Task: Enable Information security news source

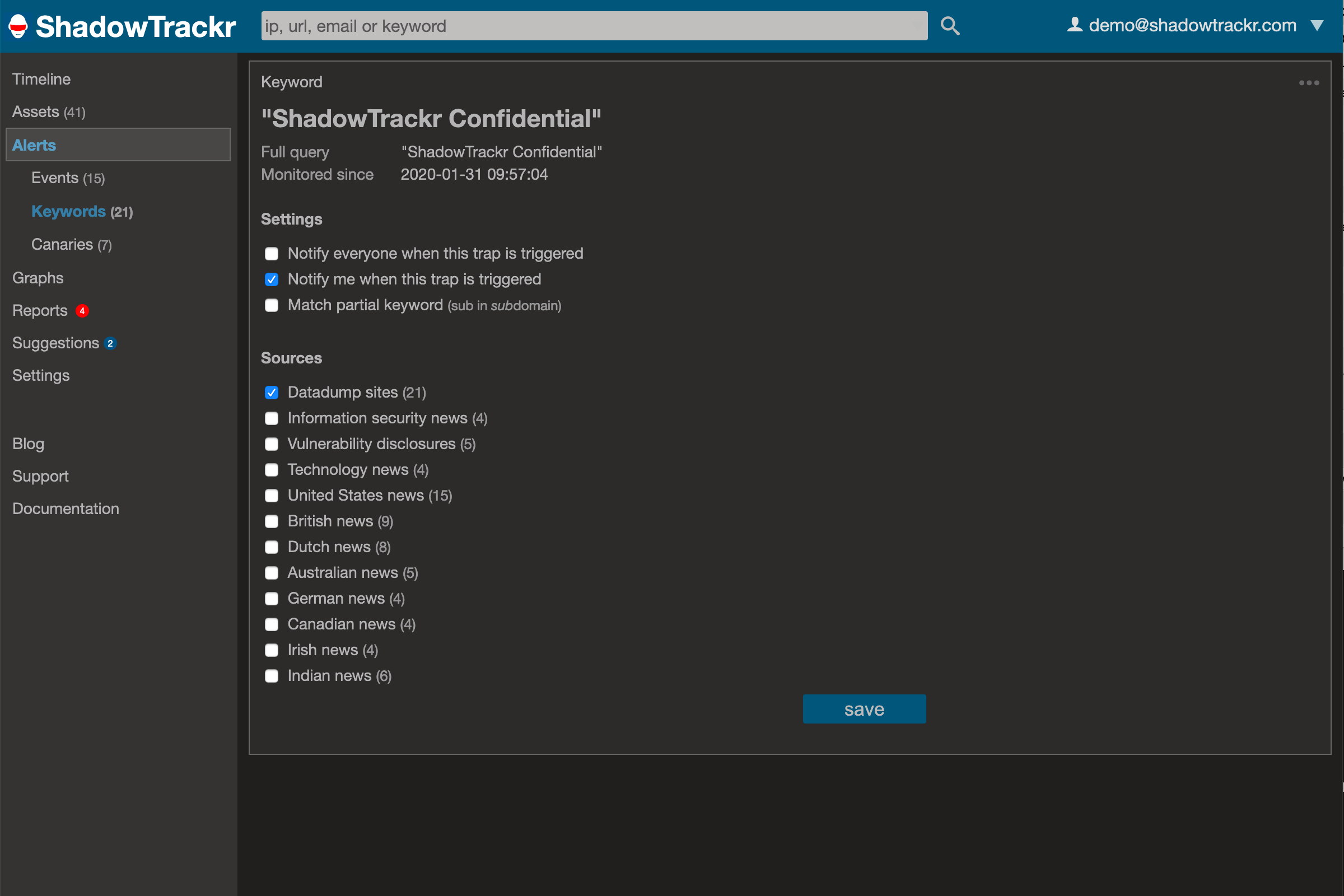Action: [x=272, y=418]
